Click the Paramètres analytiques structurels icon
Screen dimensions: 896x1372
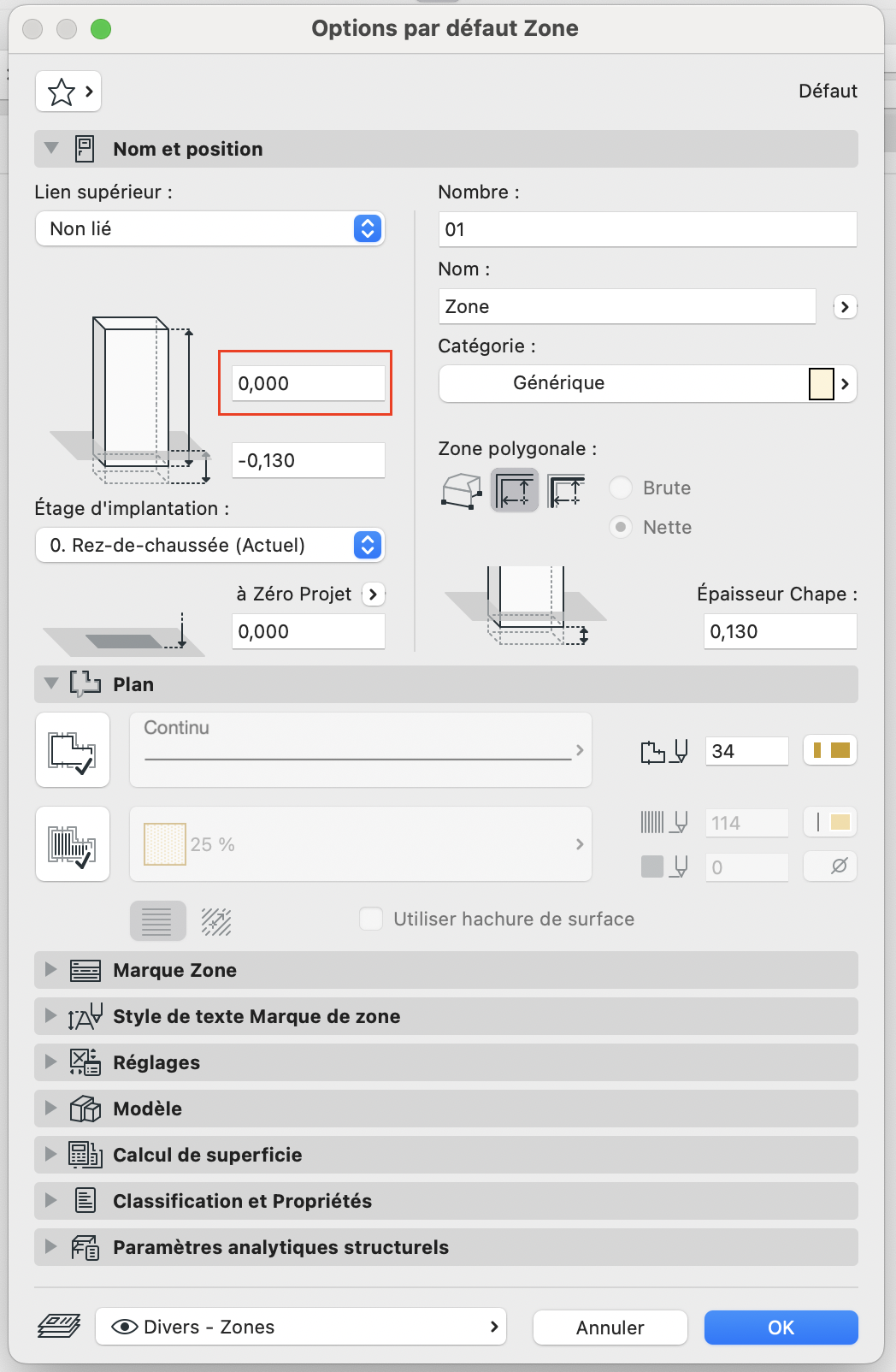(x=85, y=1247)
